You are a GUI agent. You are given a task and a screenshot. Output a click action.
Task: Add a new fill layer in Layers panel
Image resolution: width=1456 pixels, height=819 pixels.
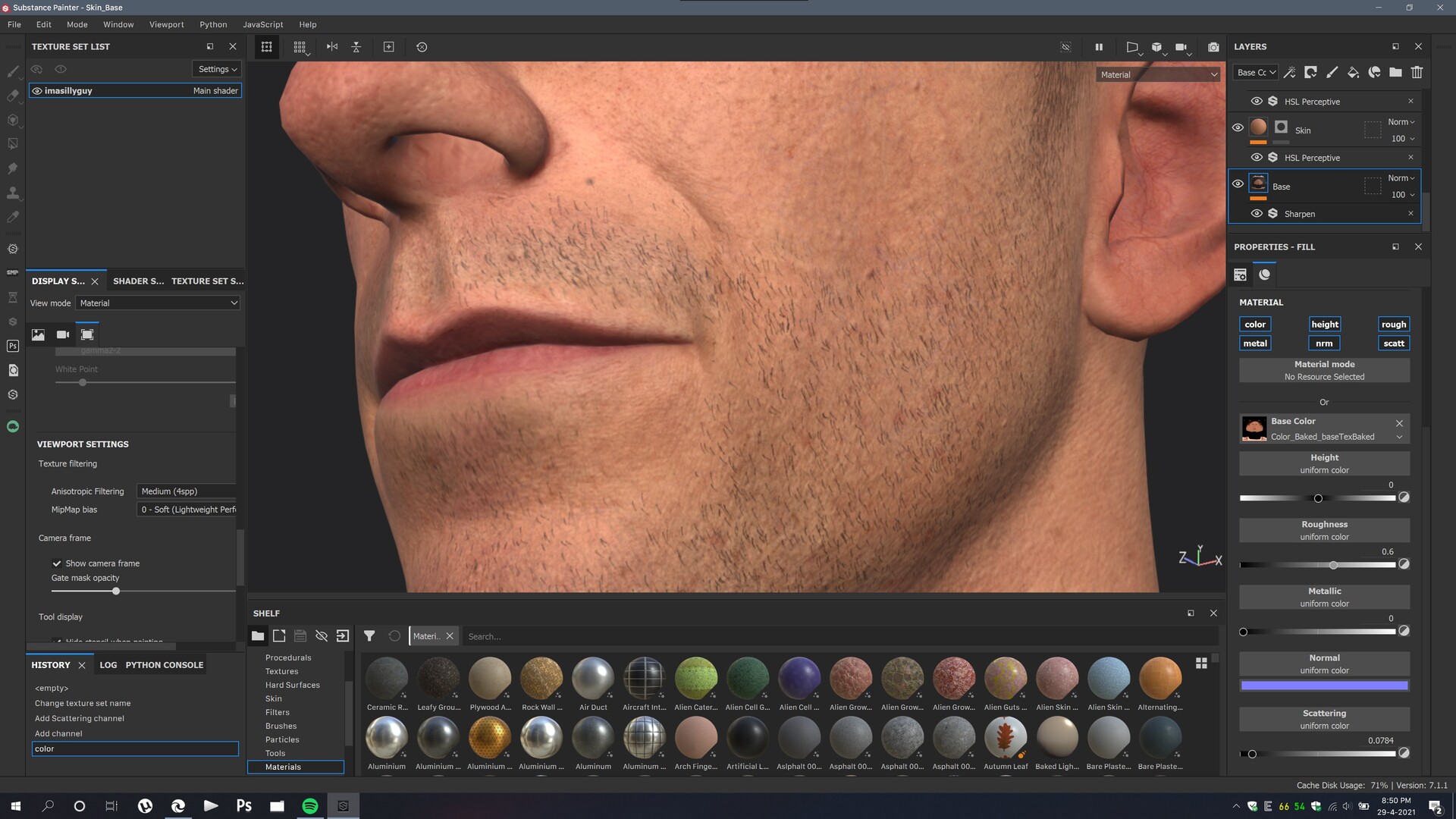click(x=1353, y=73)
